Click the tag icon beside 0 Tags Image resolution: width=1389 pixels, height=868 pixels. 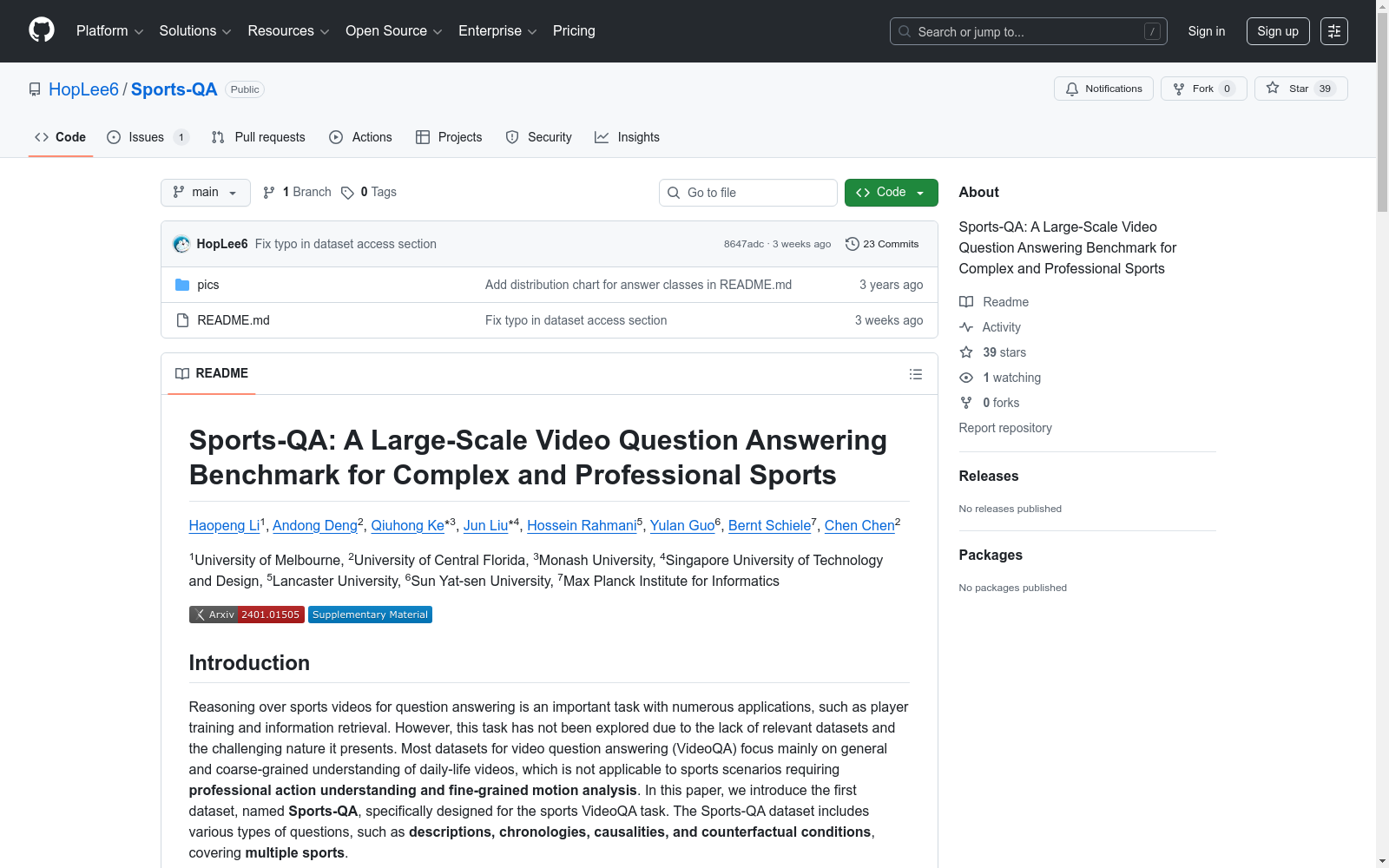point(347,193)
